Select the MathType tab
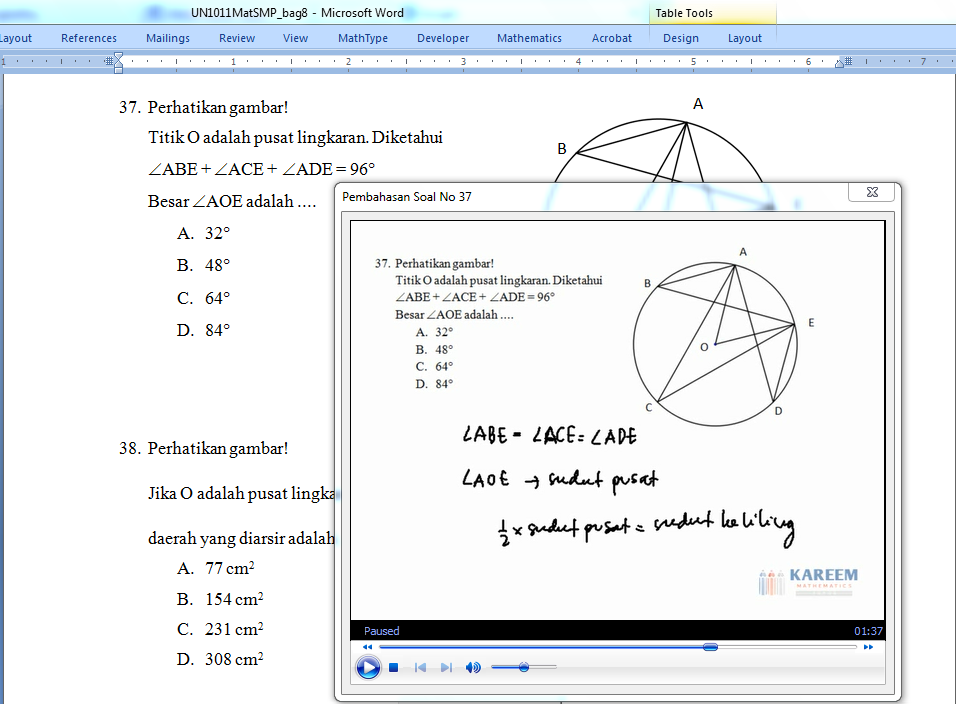 click(x=363, y=38)
